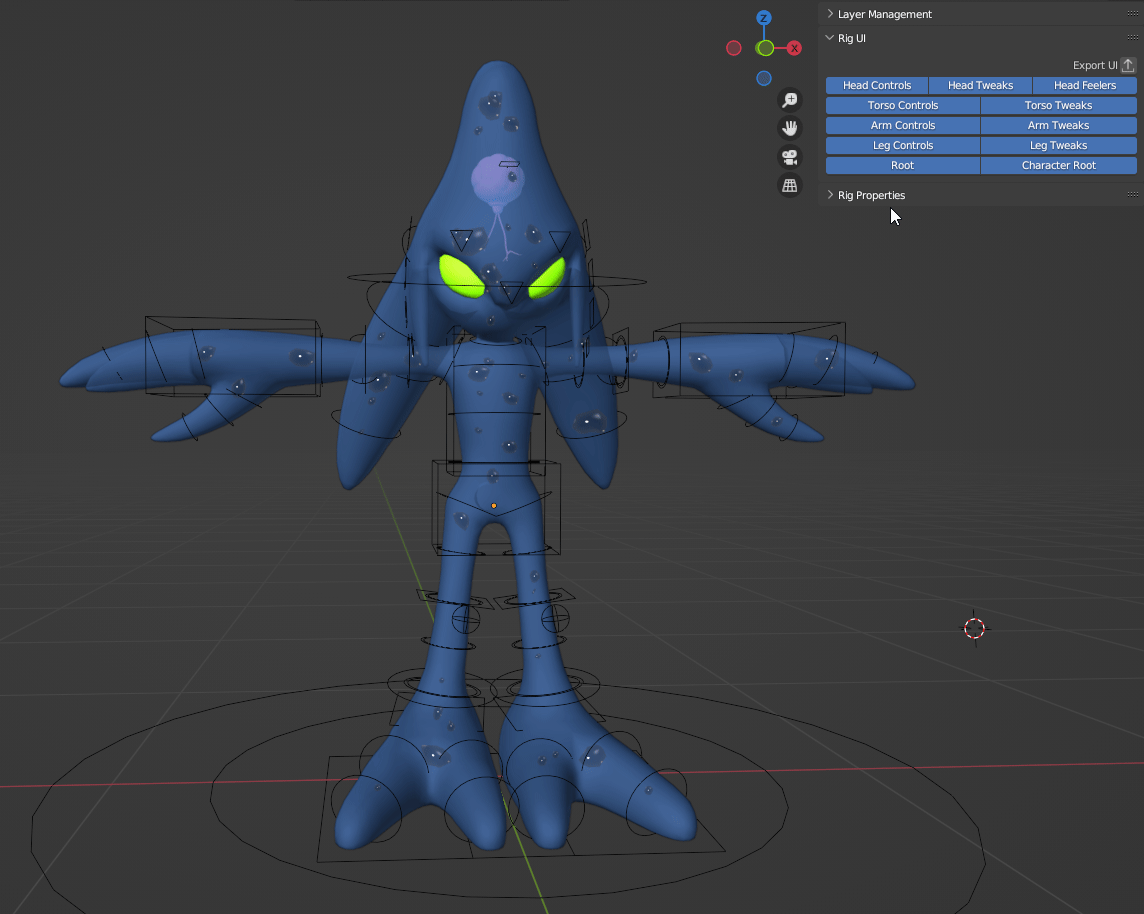
Task: Expand the Rig Properties panel
Action: point(830,195)
